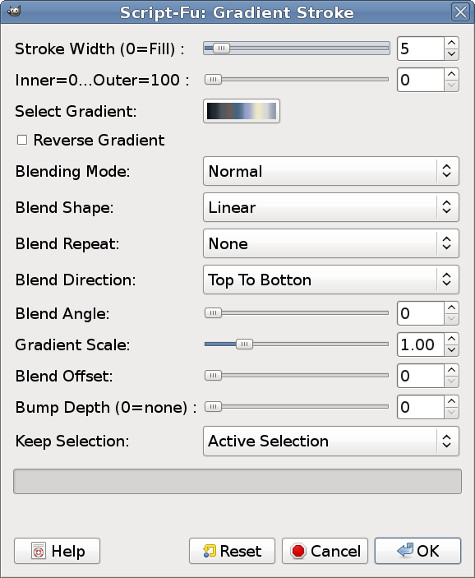The height and width of the screenshot is (578, 475).
Task: Increase Blend Angle with up arrow
Action: coord(451,307)
